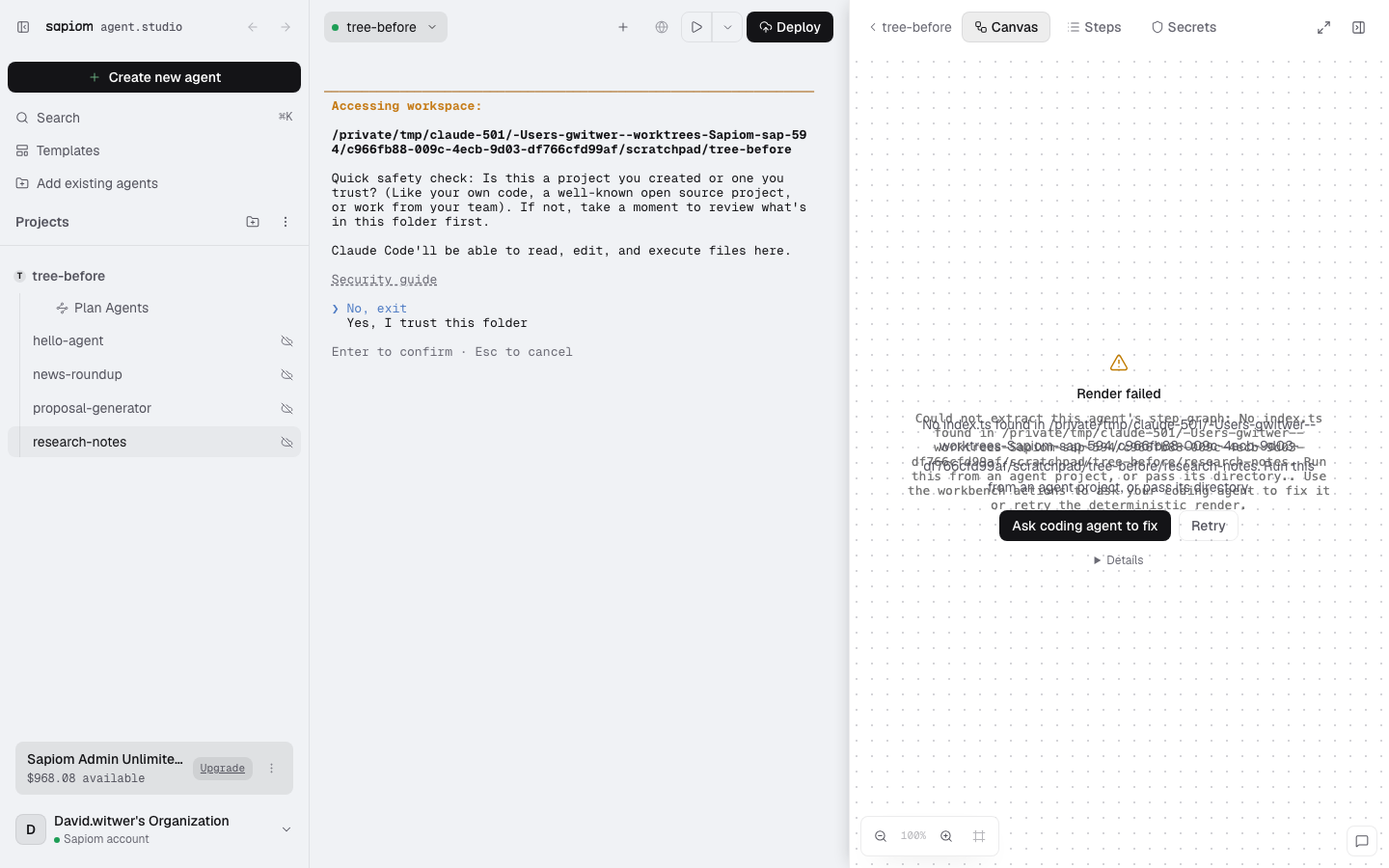Zoom out the canvas

(x=881, y=836)
